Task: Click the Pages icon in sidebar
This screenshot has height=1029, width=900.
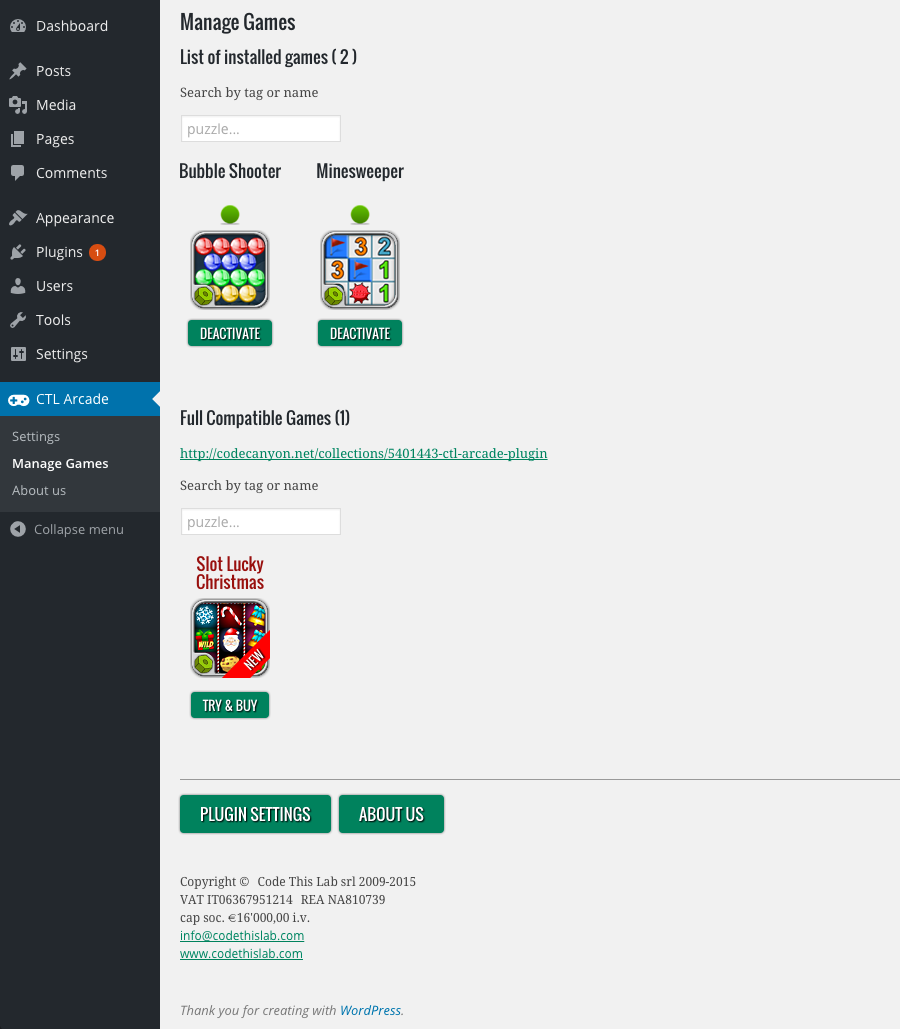Action: (18, 139)
